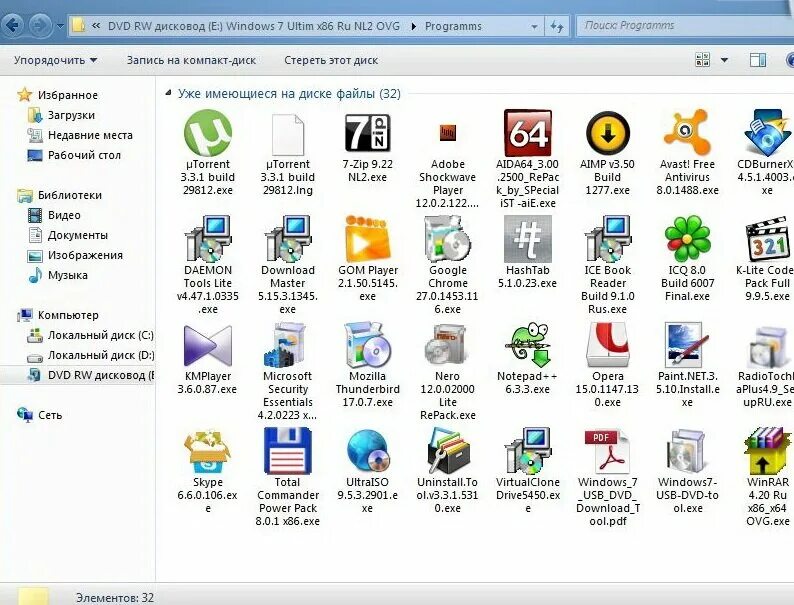Open recent pages dropdown beside navigation arrows

[60, 26]
